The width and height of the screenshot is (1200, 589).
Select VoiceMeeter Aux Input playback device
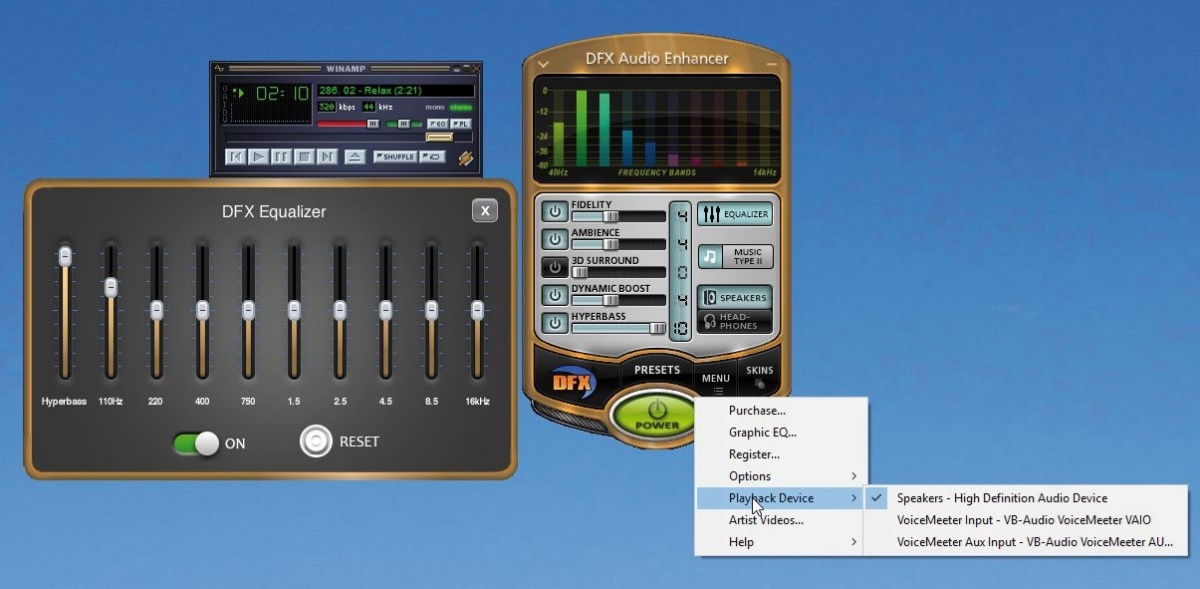[x=1027, y=542]
